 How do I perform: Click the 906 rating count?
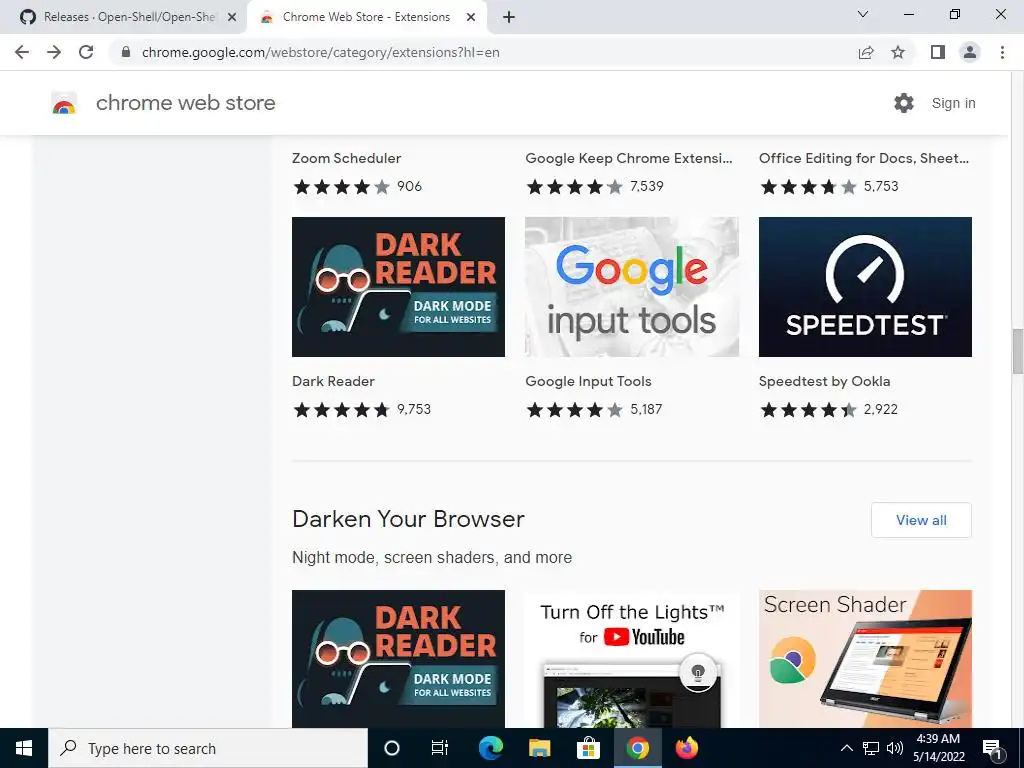409,186
